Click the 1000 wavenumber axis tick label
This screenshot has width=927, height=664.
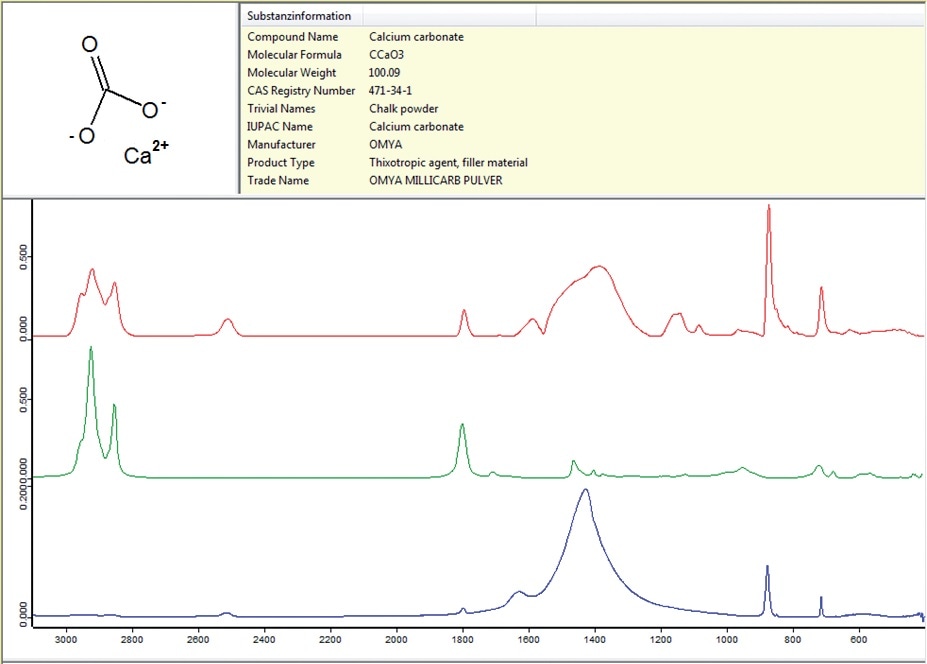pos(727,640)
